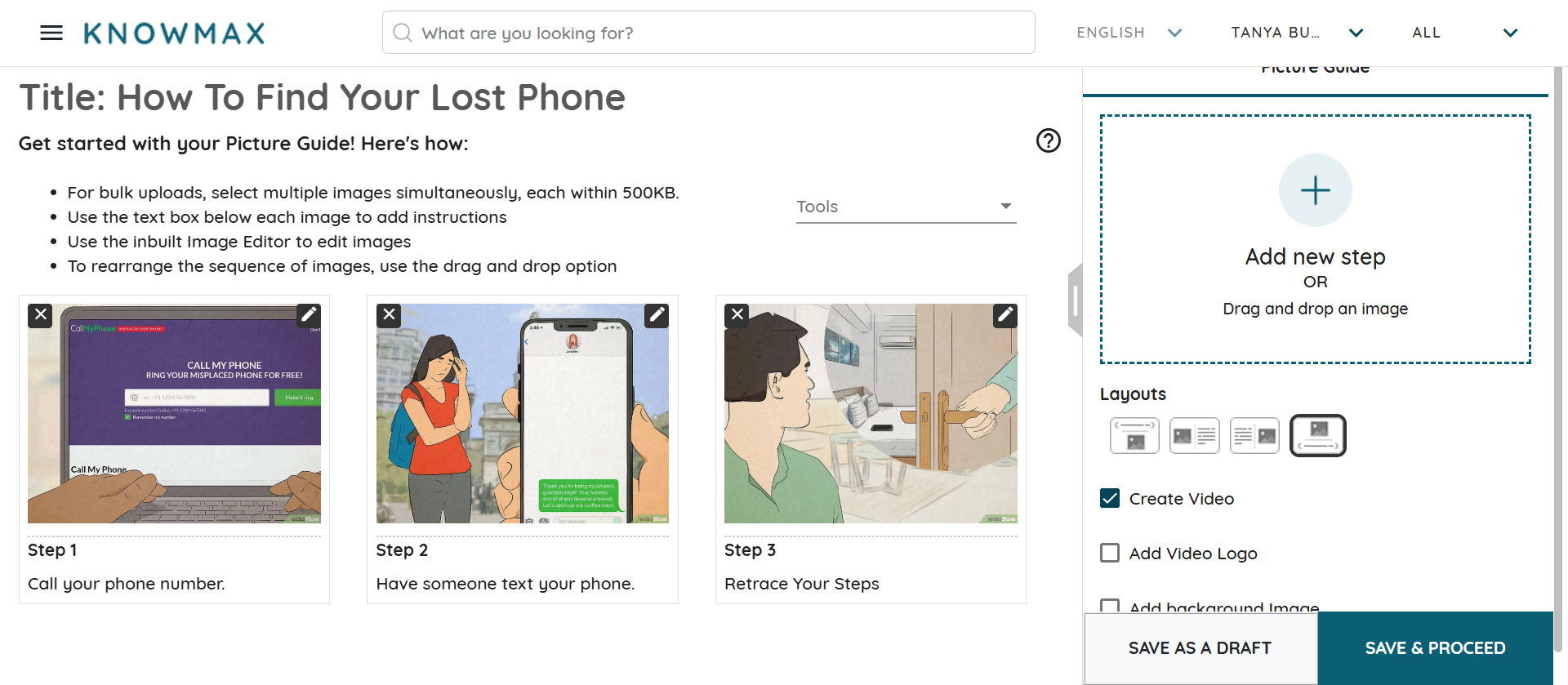Open the TANYA BU... user dropdown
This screenshot has width=1568, height=685.
tap(1297, 33)
